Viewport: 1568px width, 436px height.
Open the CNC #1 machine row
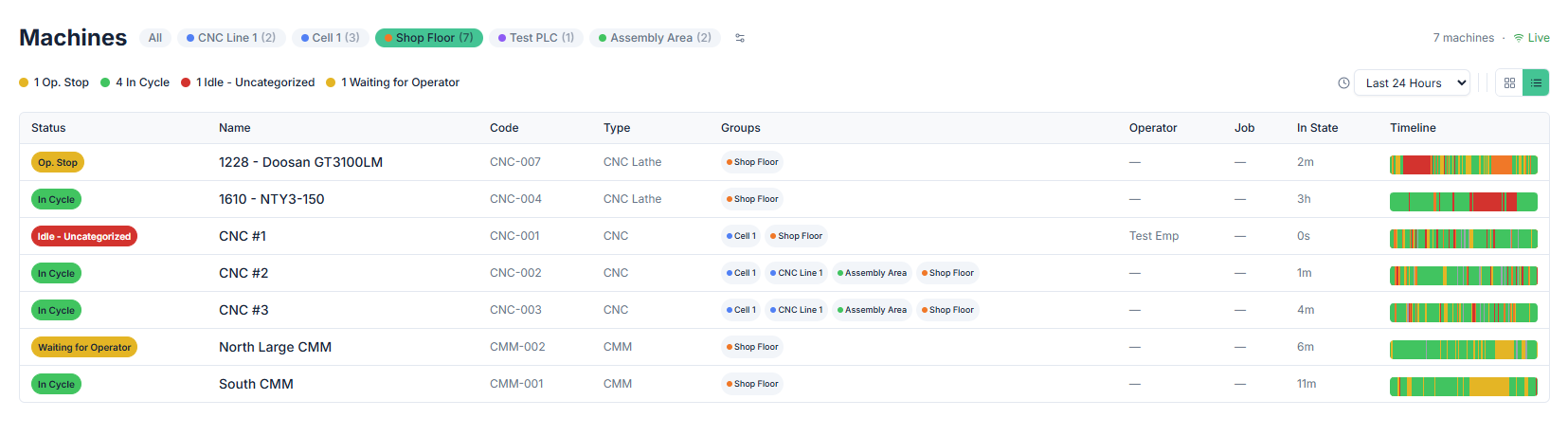click(784, 236)
